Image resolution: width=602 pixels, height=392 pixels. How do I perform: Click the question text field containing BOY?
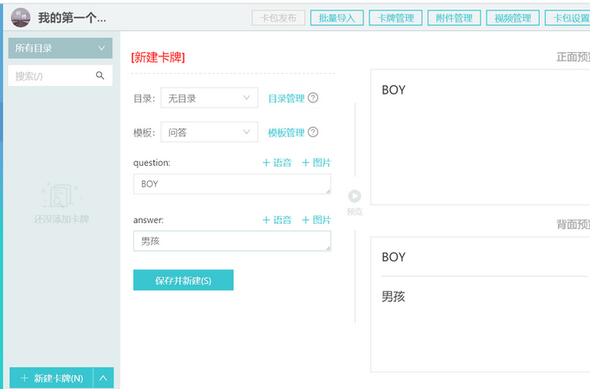[232, 184]
